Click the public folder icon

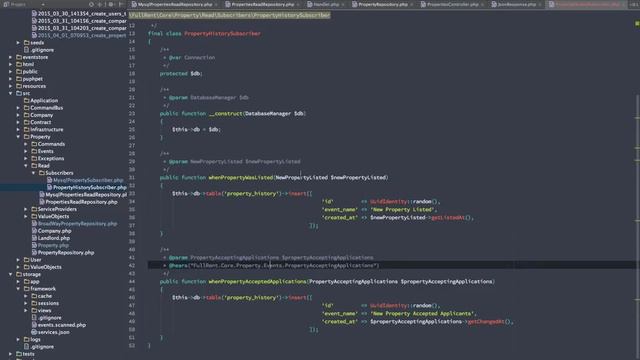point(19,71)
